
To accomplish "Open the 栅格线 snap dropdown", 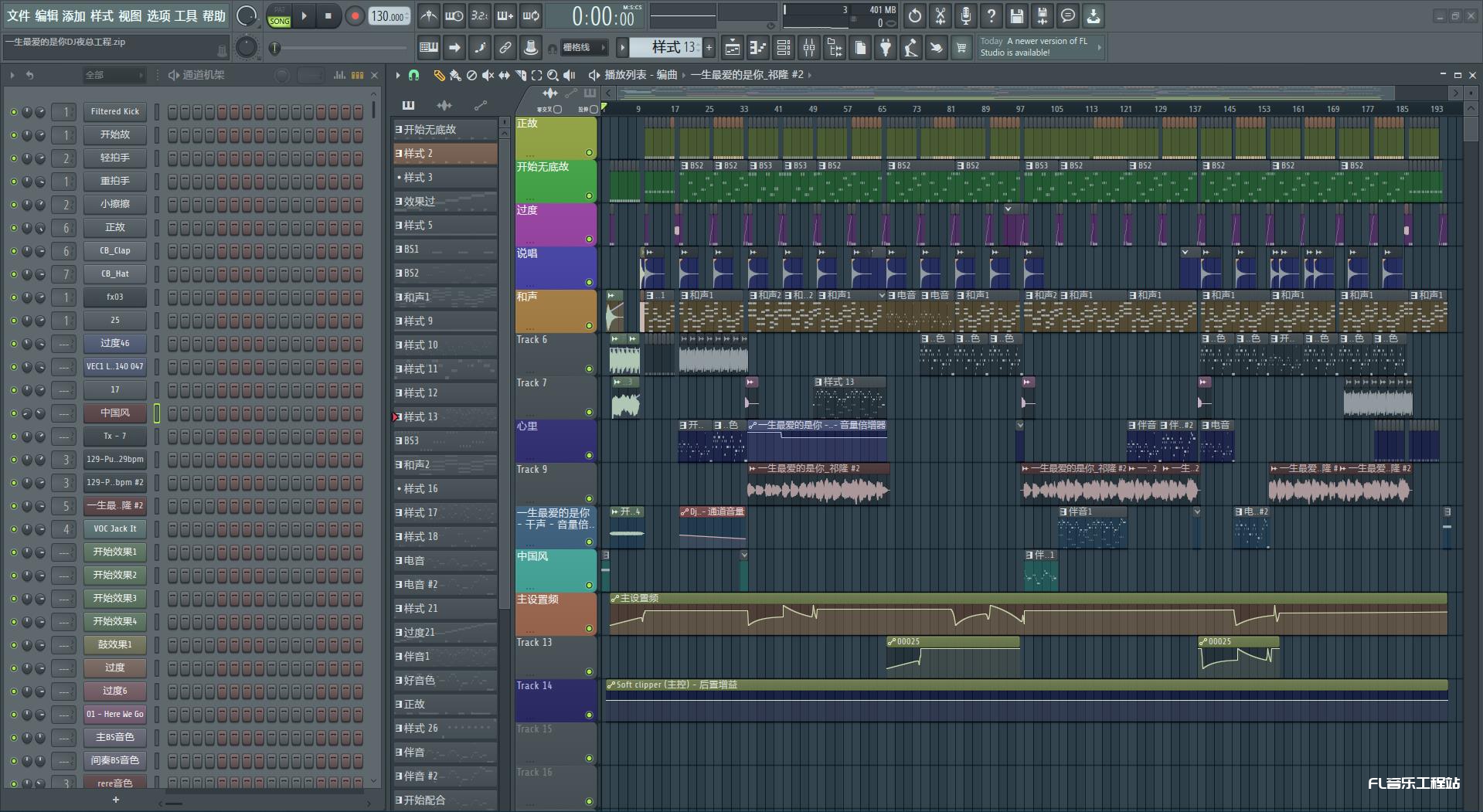I will pyautogui.click(x=583, y=48).
